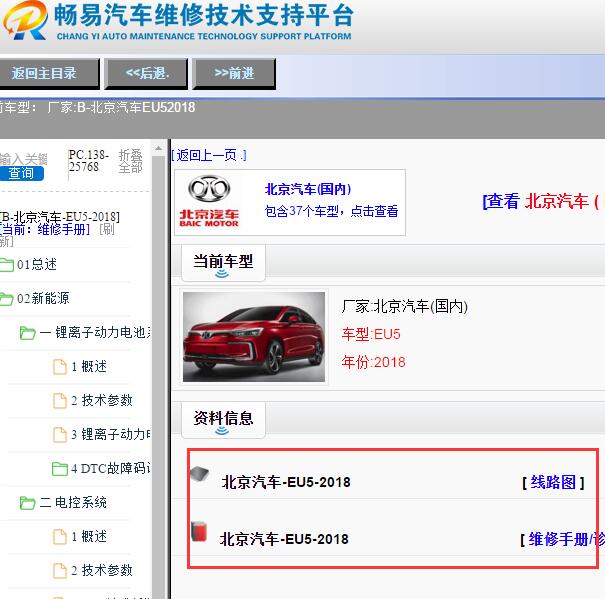Screen dimensions: 605x599
Task: Collapse the 02新能源 folder
Action: click(43, 298)
